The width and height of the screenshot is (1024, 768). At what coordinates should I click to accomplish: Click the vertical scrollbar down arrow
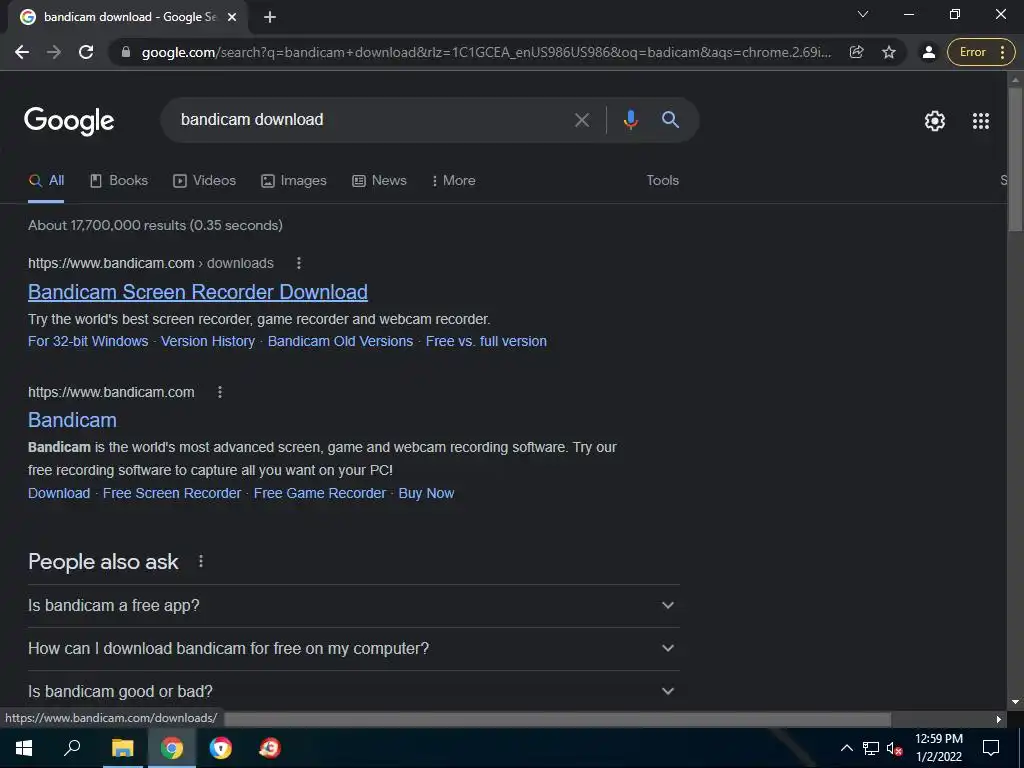(x=1015, y=703)
